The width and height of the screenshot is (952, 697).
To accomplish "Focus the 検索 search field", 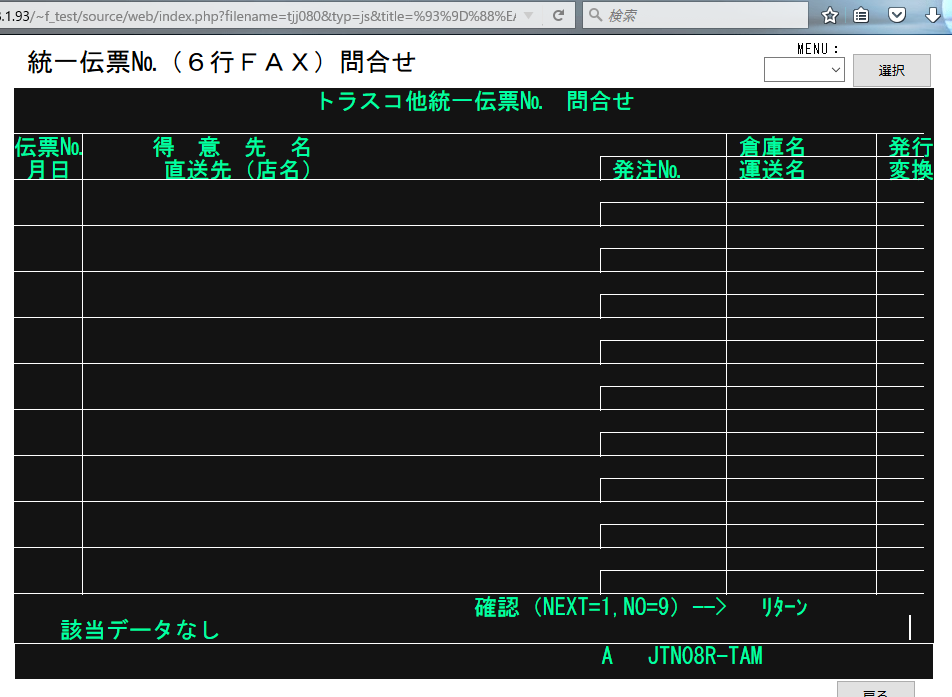I will pos(700,16).
